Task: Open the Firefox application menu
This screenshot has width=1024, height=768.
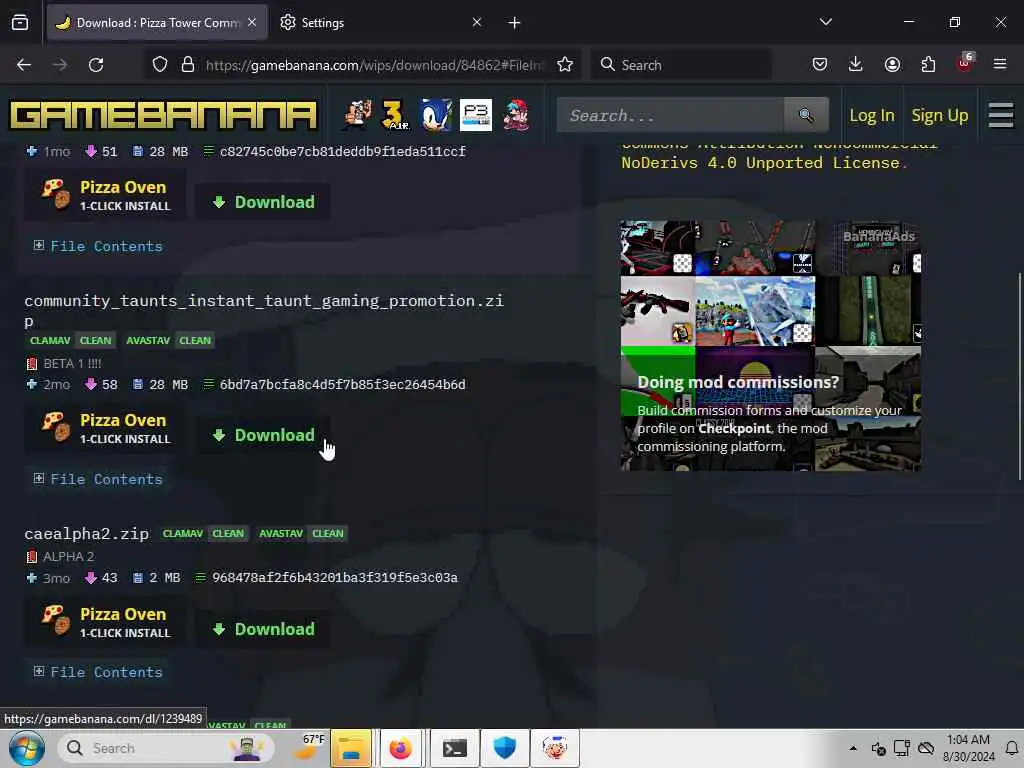Action: [1000, 64]
